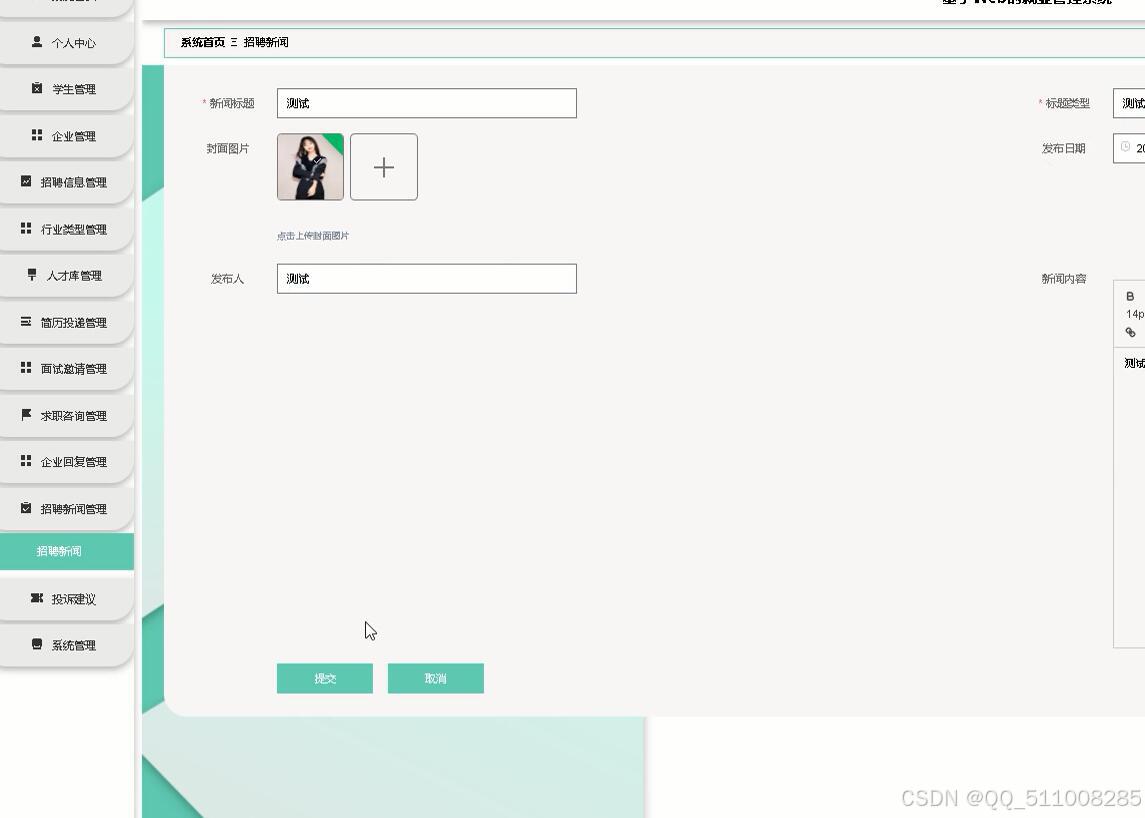Click the plus icon to add cover image
Viewport: 1145px width, 818px height.
(384, 167)
